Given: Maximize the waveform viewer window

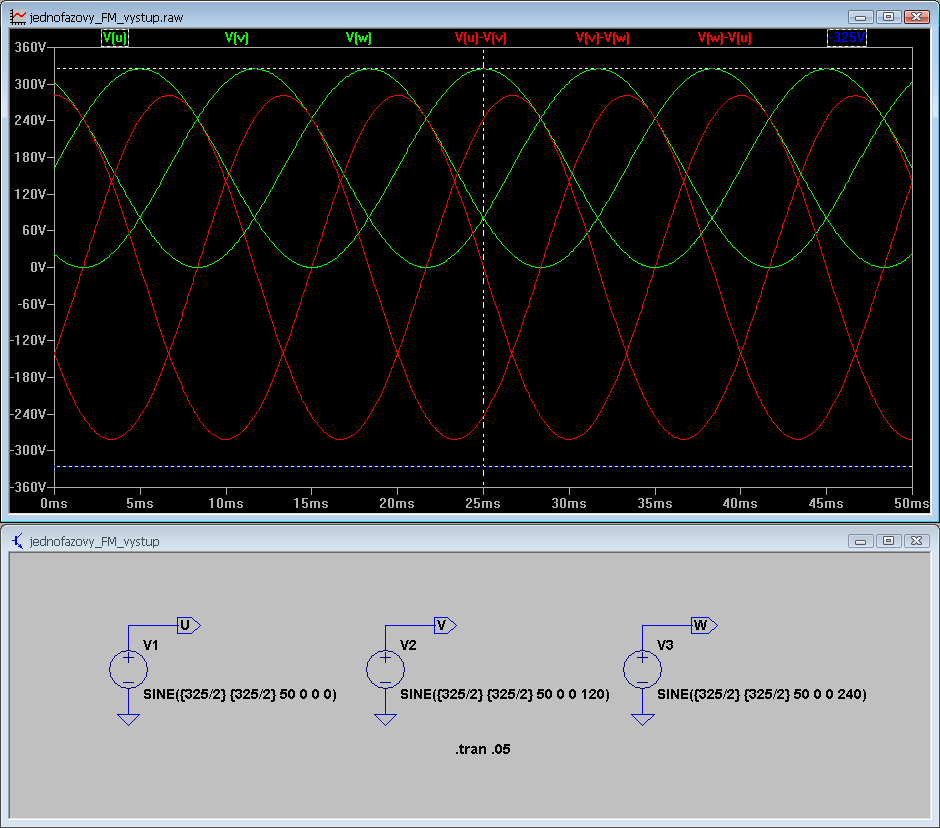Looking at the screenshot, I should click(887, 17).
